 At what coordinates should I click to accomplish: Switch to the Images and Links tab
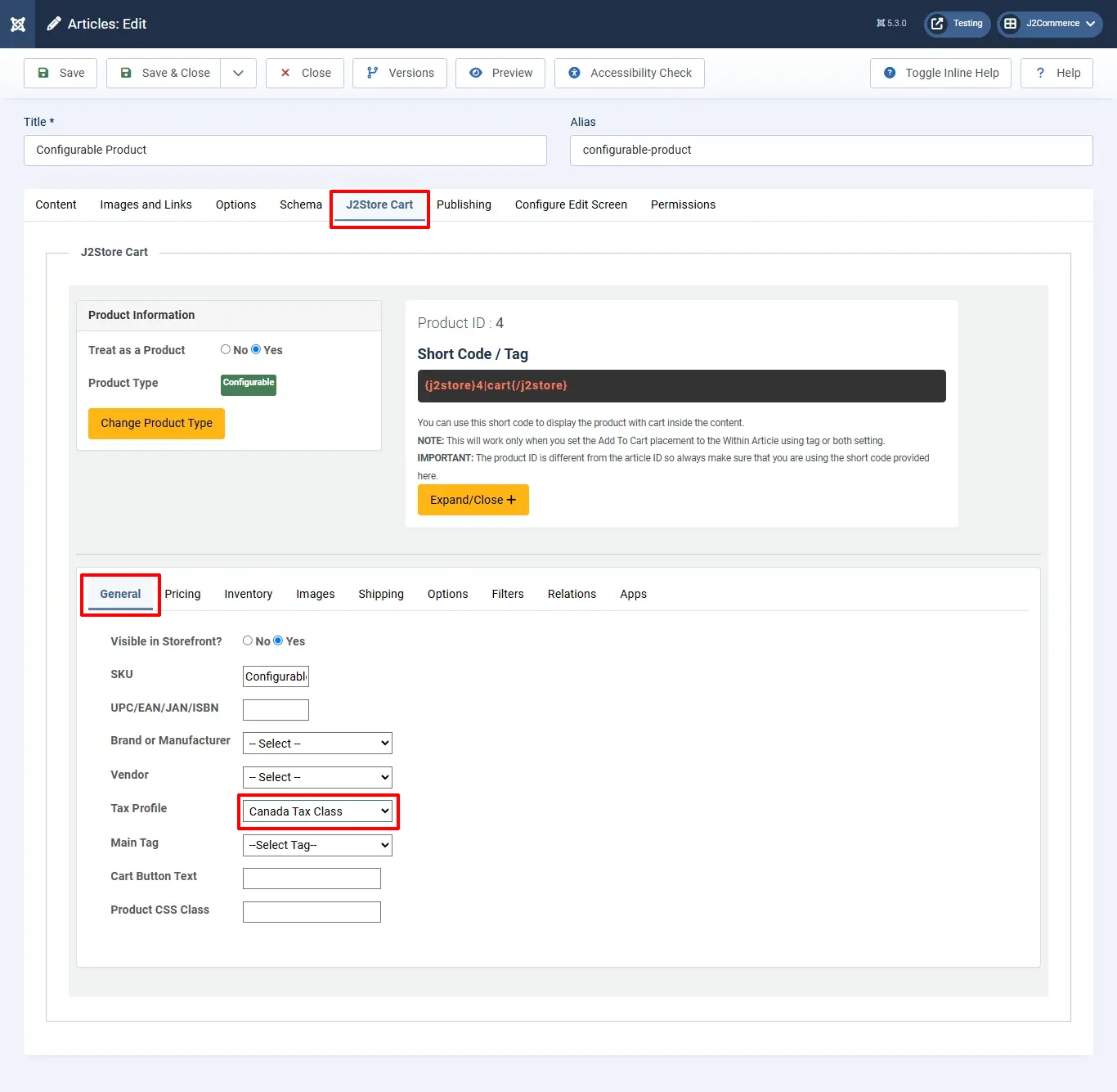pos(146,204)
